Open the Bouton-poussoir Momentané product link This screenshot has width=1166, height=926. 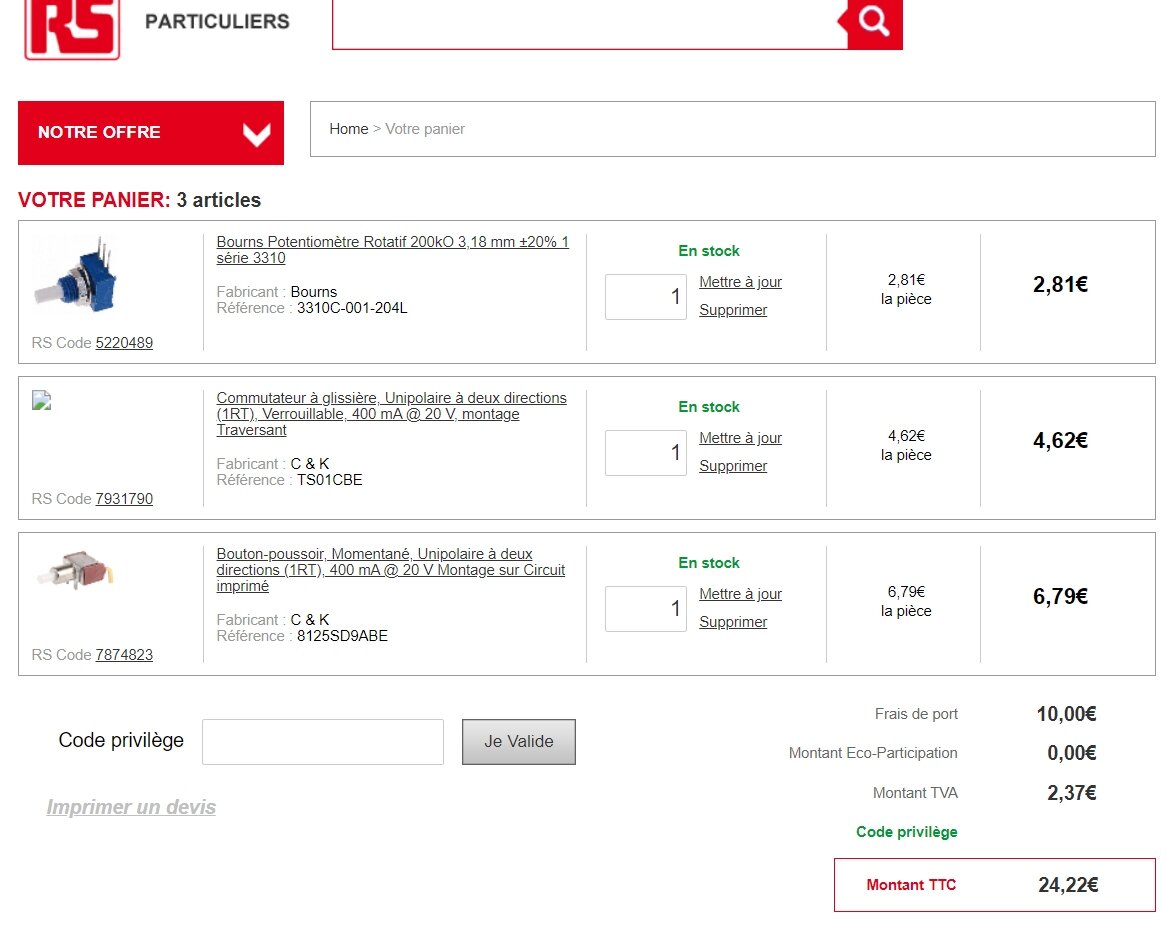coord(390,570)
